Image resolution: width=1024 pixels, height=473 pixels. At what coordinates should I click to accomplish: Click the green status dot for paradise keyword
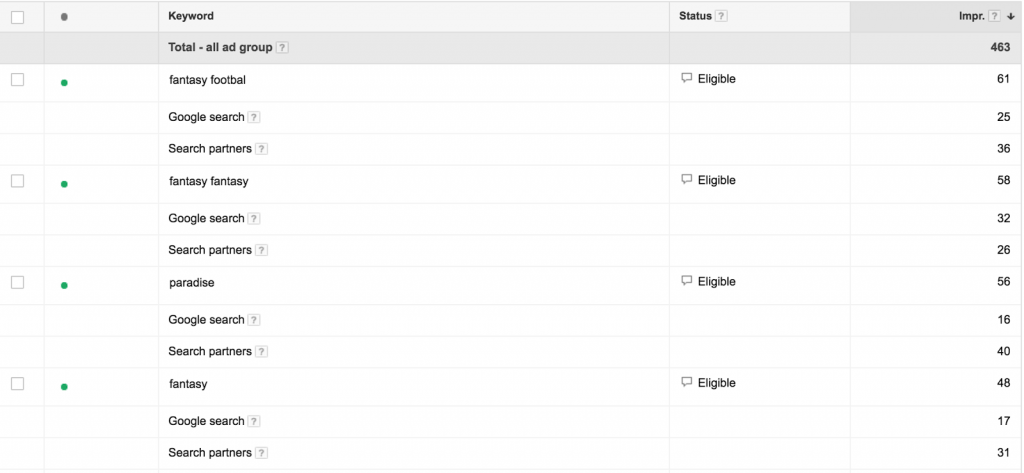pos(64,285)
